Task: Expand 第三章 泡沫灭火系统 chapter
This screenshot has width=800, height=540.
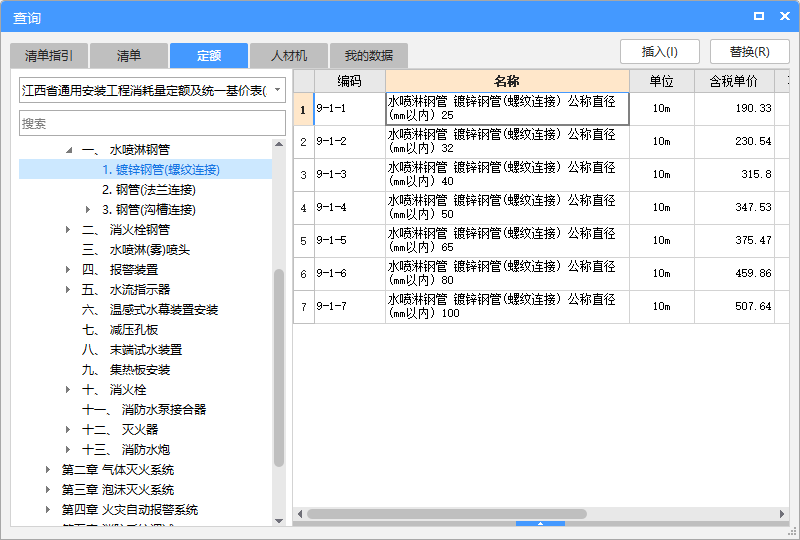Action: (x=47, y=489)
